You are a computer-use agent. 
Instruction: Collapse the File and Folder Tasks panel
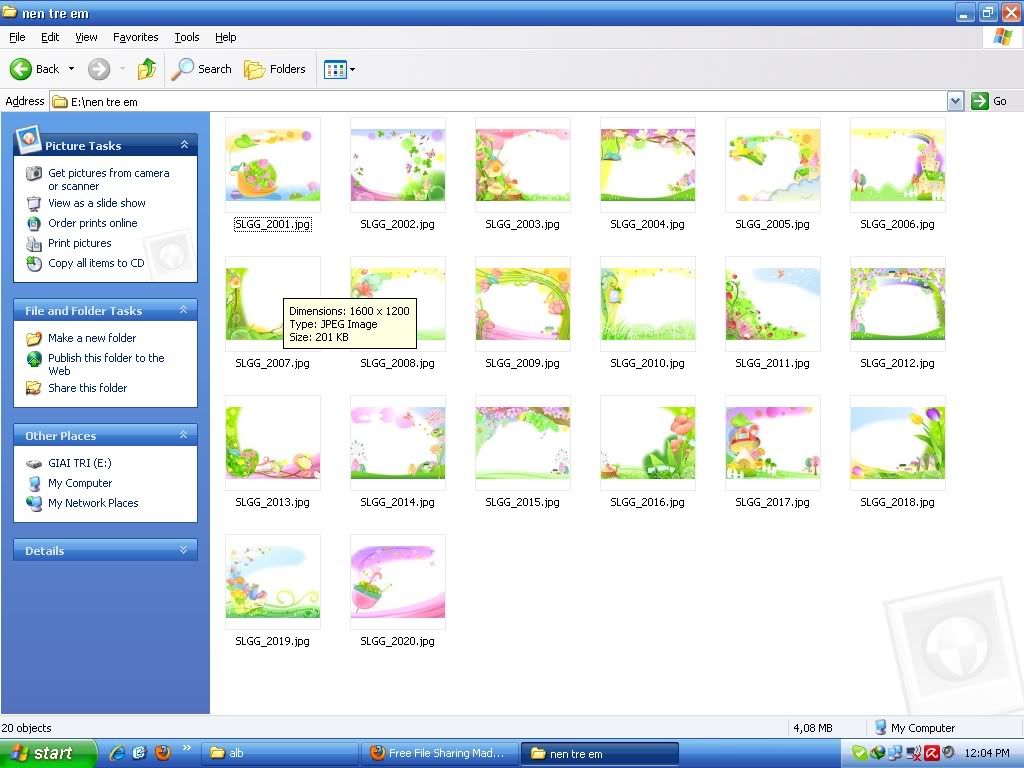click(184, 310)
